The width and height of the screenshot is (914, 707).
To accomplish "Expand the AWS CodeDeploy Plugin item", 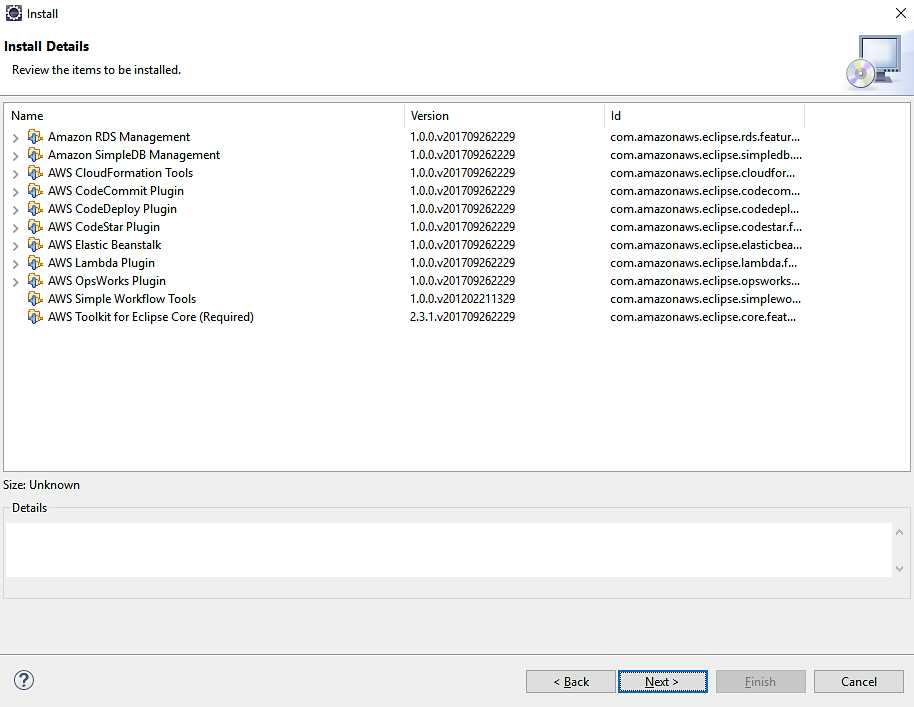I will point(16,210).
